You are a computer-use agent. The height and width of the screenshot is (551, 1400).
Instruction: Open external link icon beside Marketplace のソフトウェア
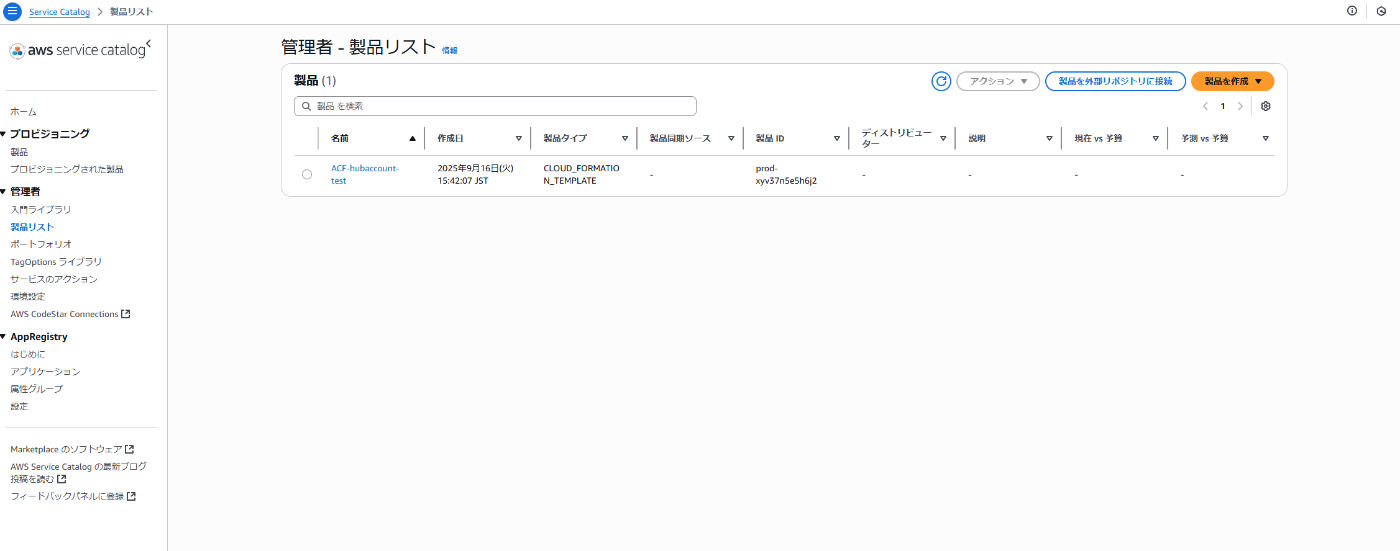tap(130, 449)
